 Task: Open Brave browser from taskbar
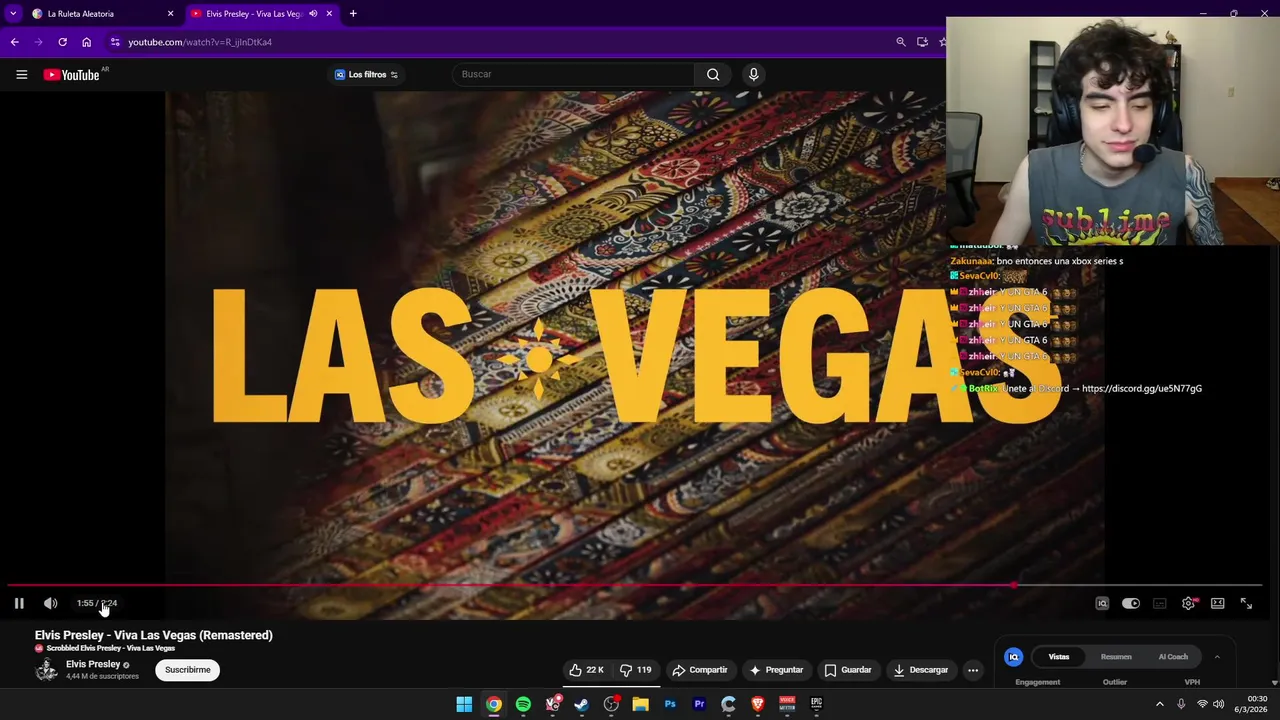pyautogui.click(x=757, y=705)
